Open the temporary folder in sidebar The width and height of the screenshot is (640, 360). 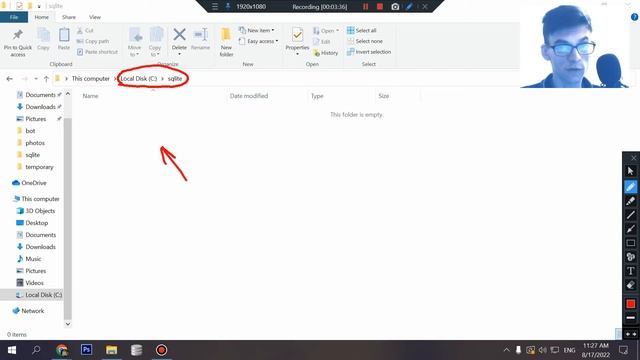tap(39, 167)
